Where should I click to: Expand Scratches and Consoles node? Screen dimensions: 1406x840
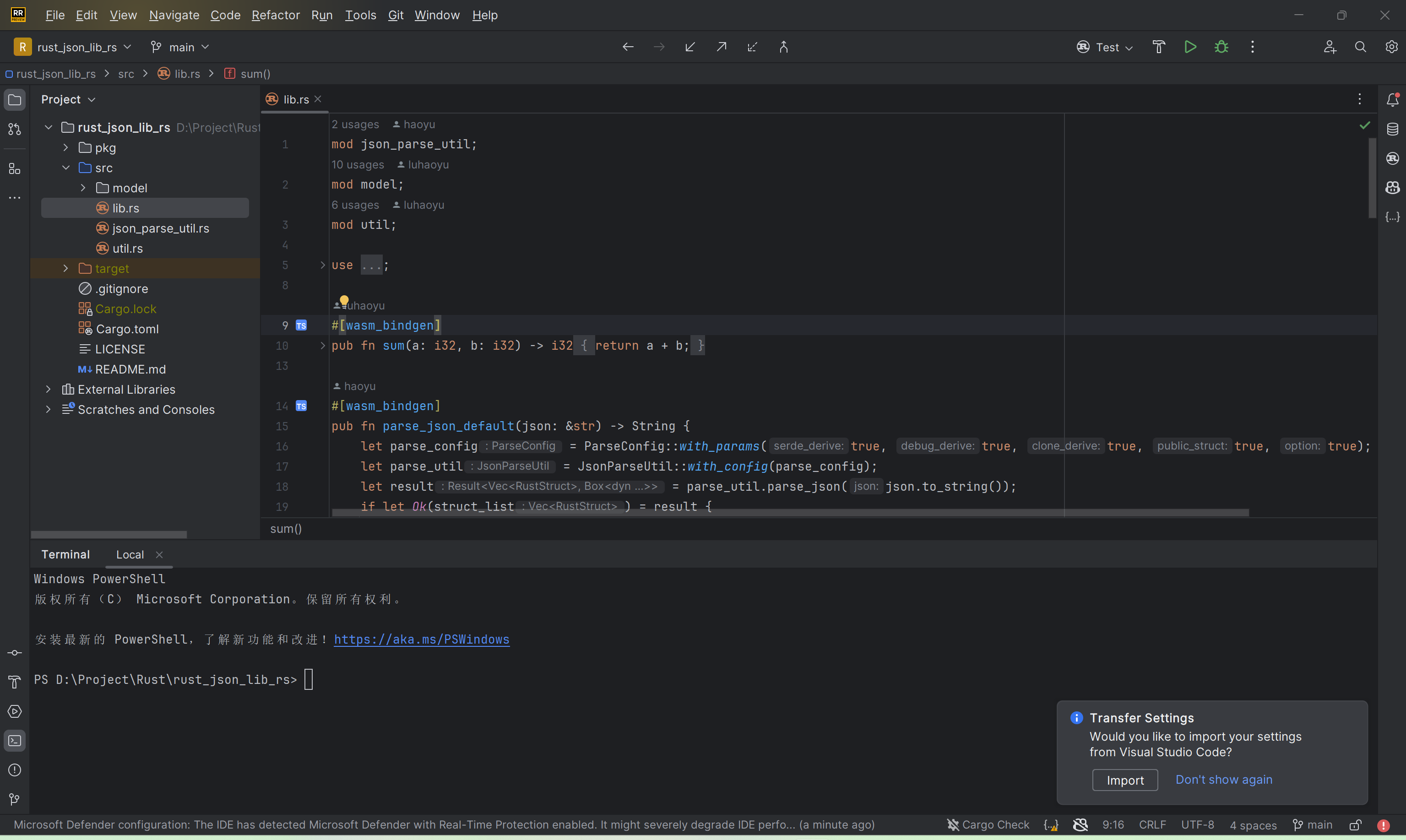click(48, 409)
